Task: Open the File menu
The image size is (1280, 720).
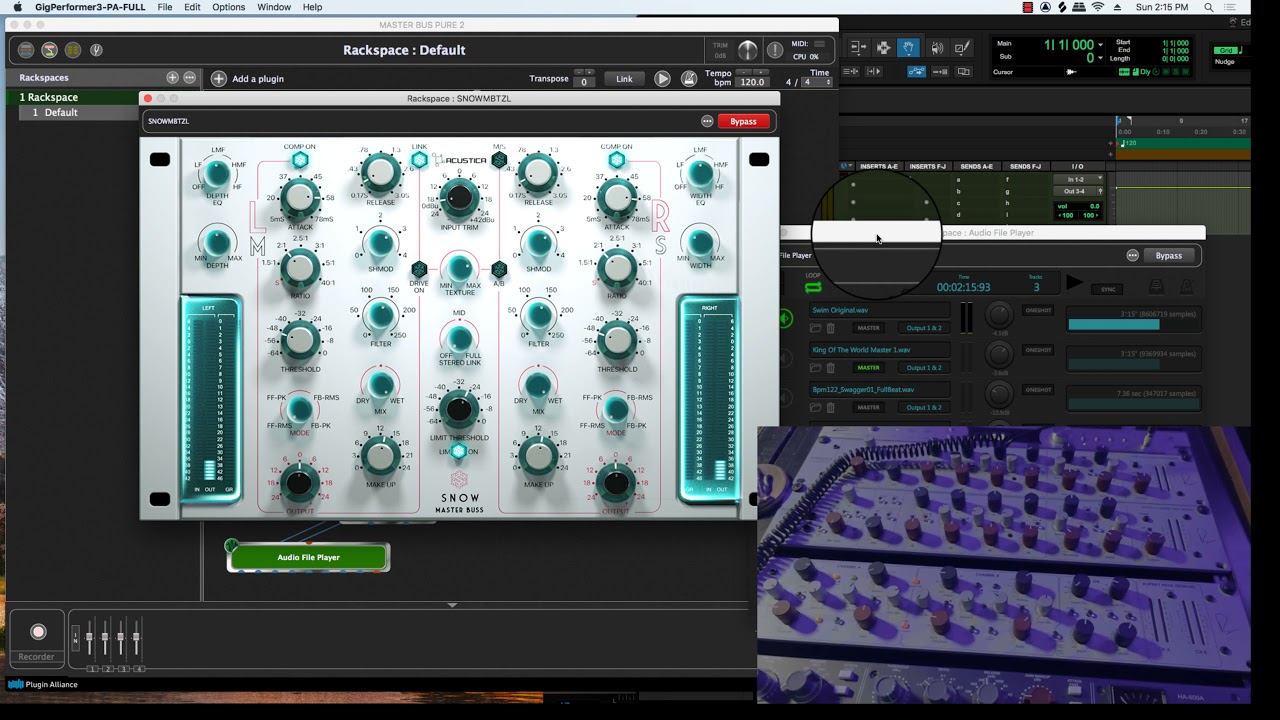Action: (x=164, y=7)
